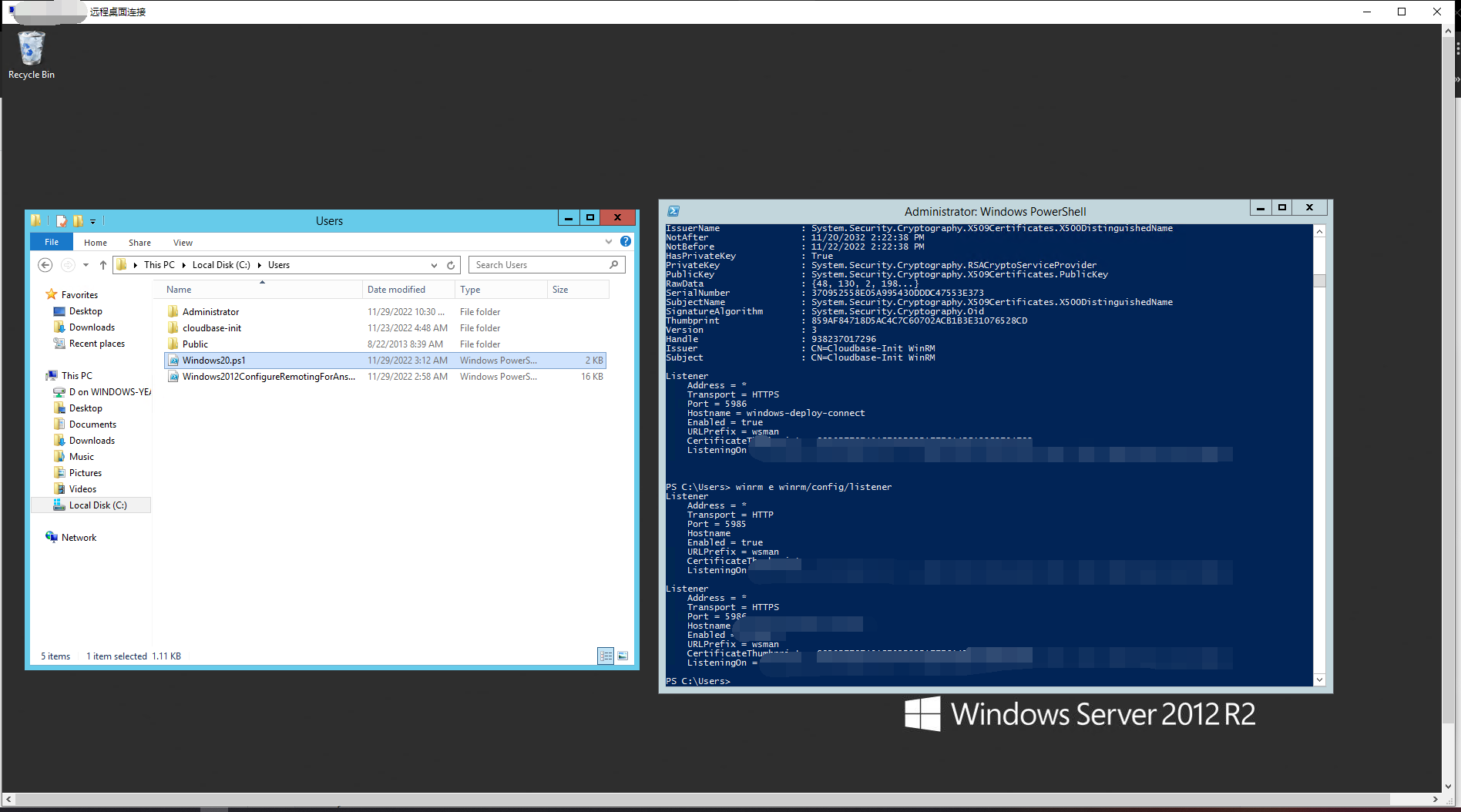Open the File tab in Explorer
The height and width of the screenshot is (812, 1461).
pos(52,242)
